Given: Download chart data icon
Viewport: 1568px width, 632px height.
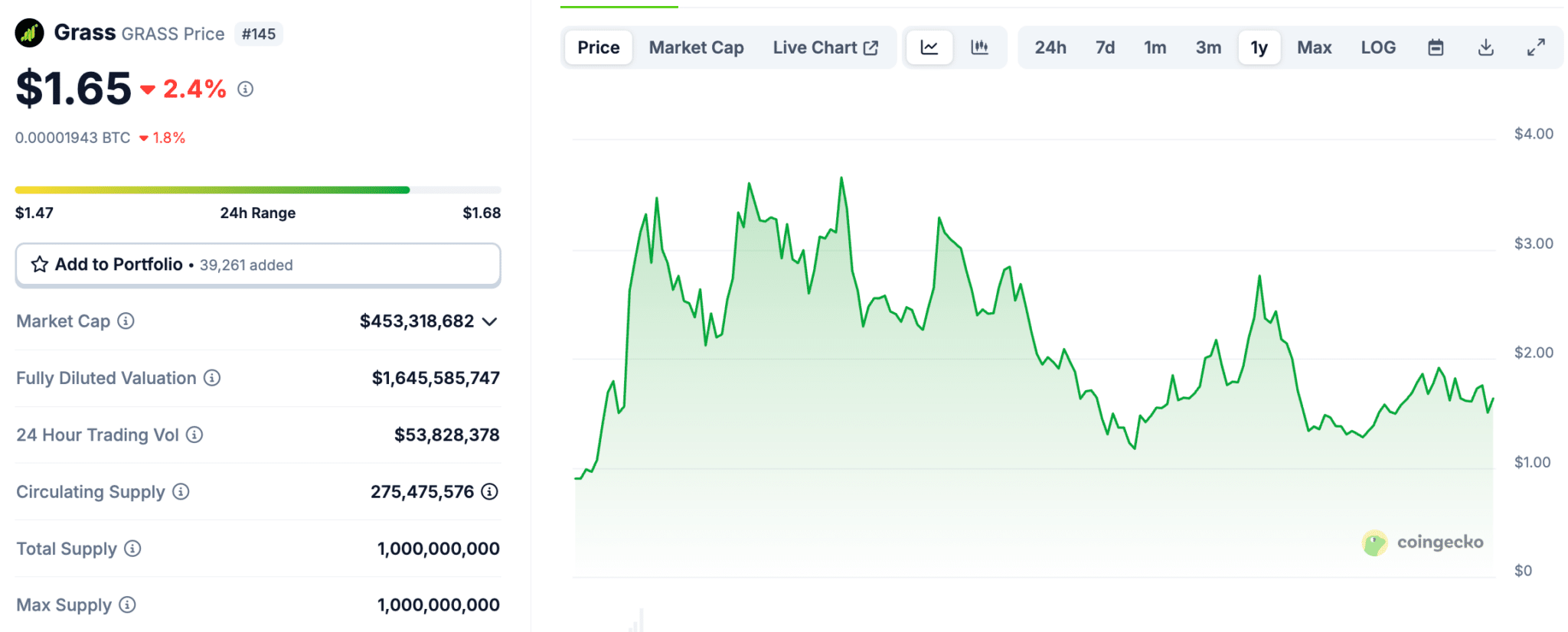Looking at the screenshot, I should point(1485,47).
